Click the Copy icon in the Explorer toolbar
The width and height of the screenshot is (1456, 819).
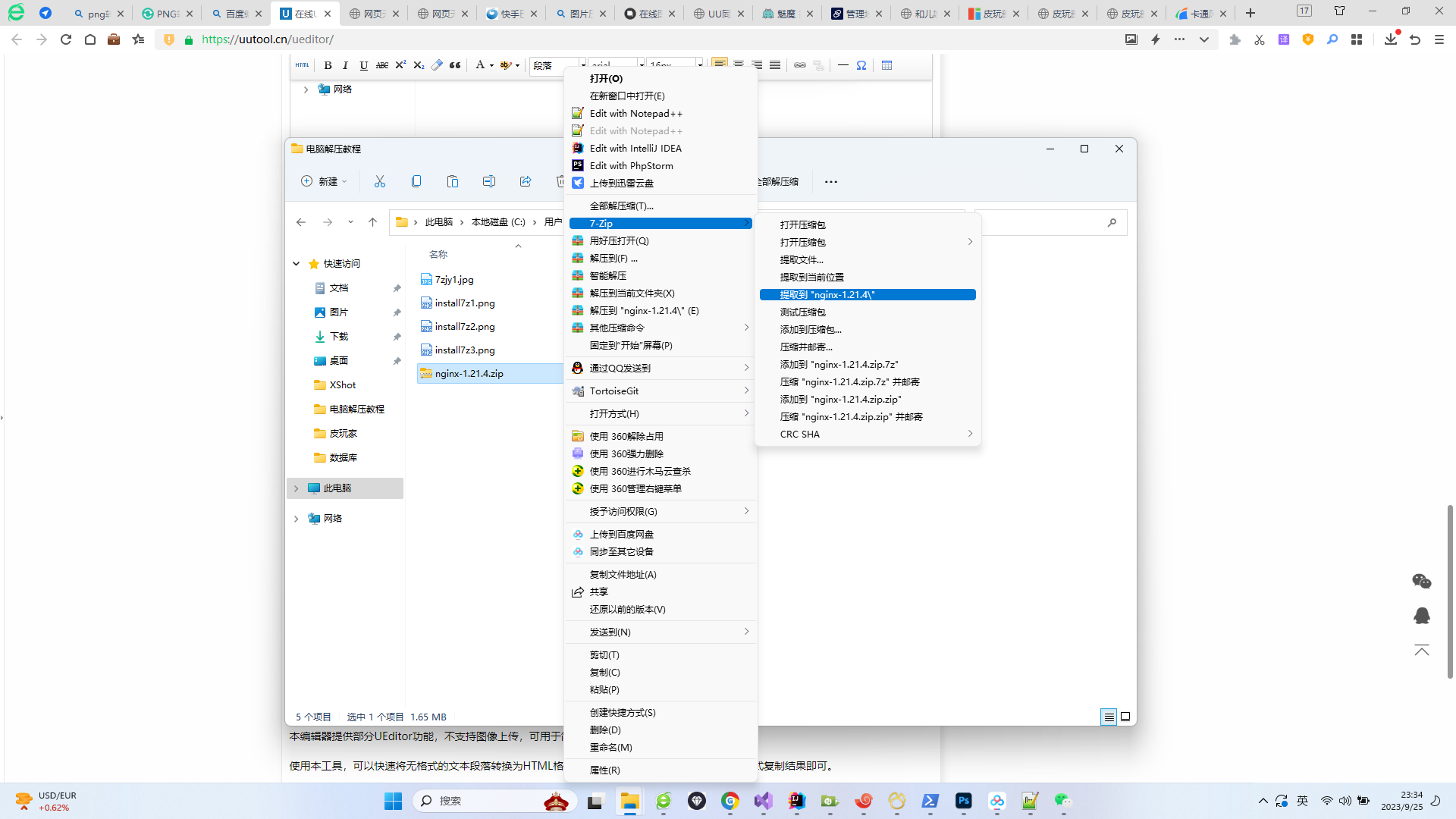416,181
